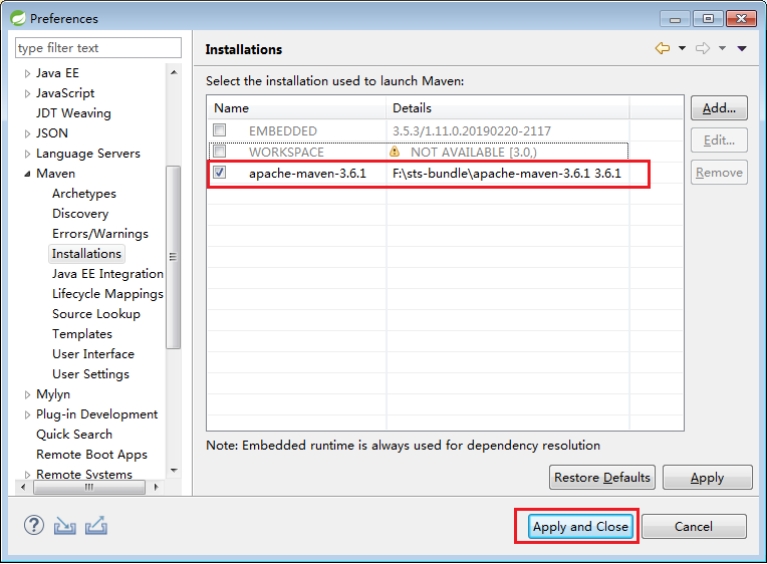This screenshot has height=564, width=767.
Task: Click the Remove button
Action: [719, 172]
